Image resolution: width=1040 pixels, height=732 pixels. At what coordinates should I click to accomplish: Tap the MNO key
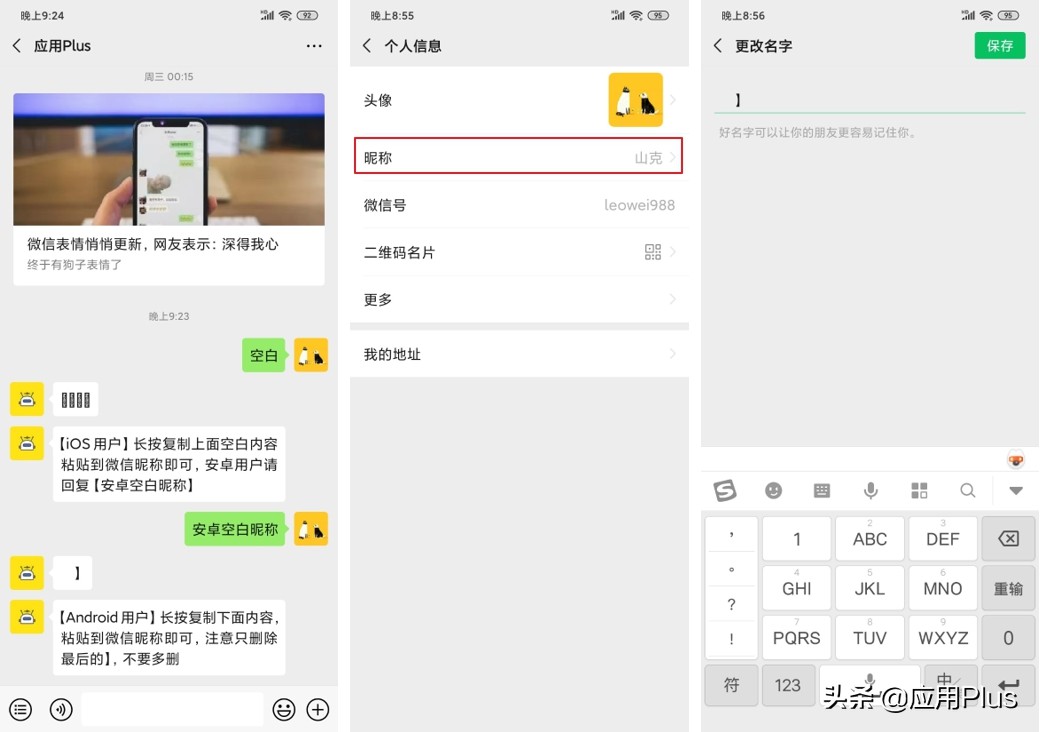point(942,588)
